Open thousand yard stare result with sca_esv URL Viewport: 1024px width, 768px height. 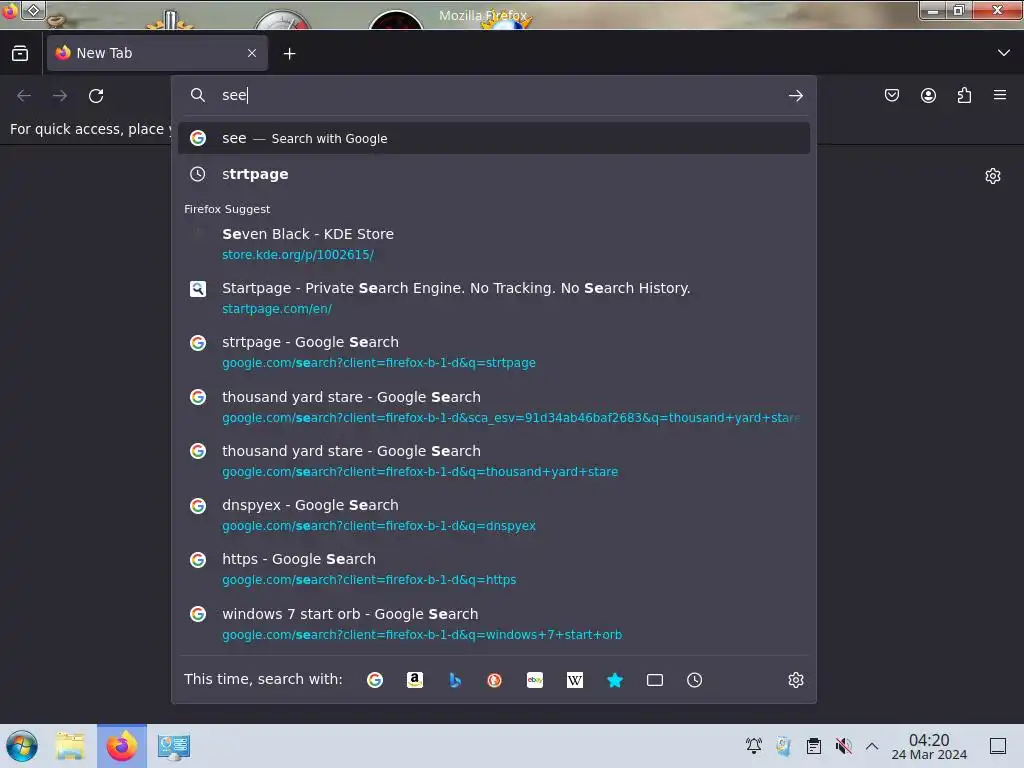pyautogui.click(x=494, y=407)
